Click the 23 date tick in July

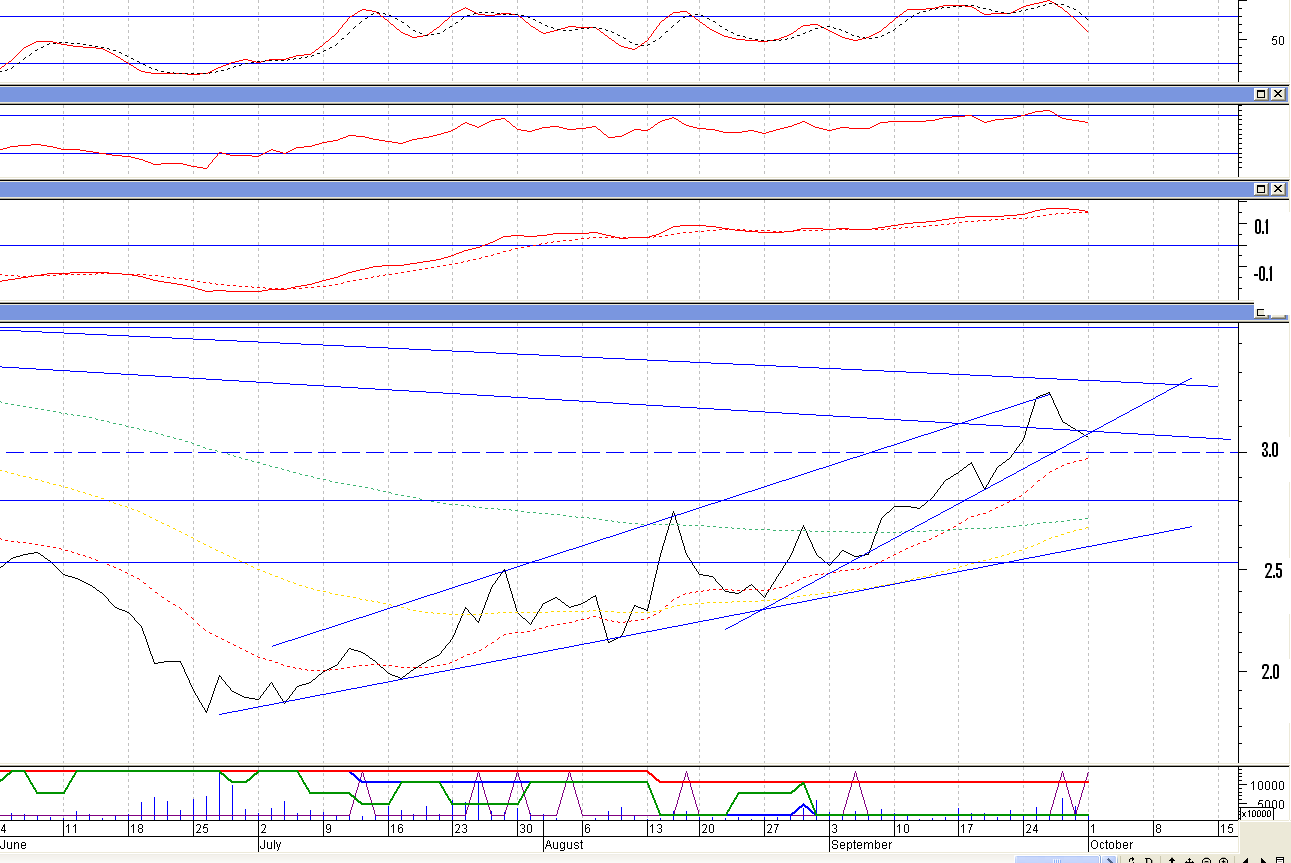(461, 829)
